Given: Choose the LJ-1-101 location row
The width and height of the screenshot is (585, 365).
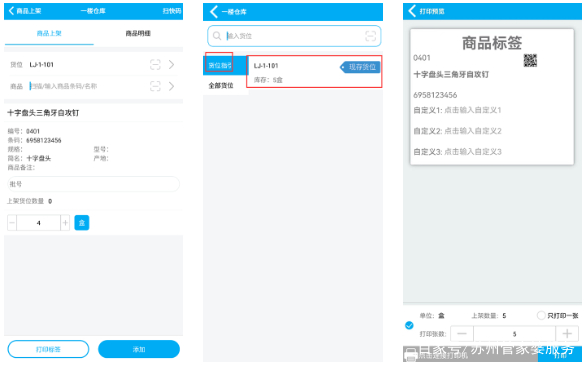Looking at the screenshot, I should tap(314, 72).
